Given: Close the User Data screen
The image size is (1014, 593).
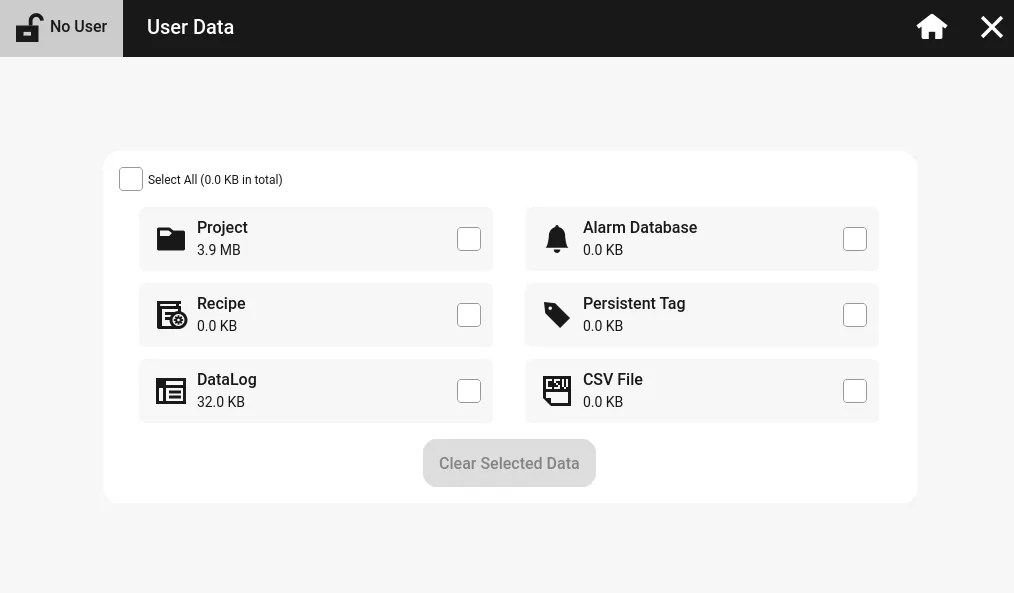Looking at the screenshot, I should pos(991,27).
